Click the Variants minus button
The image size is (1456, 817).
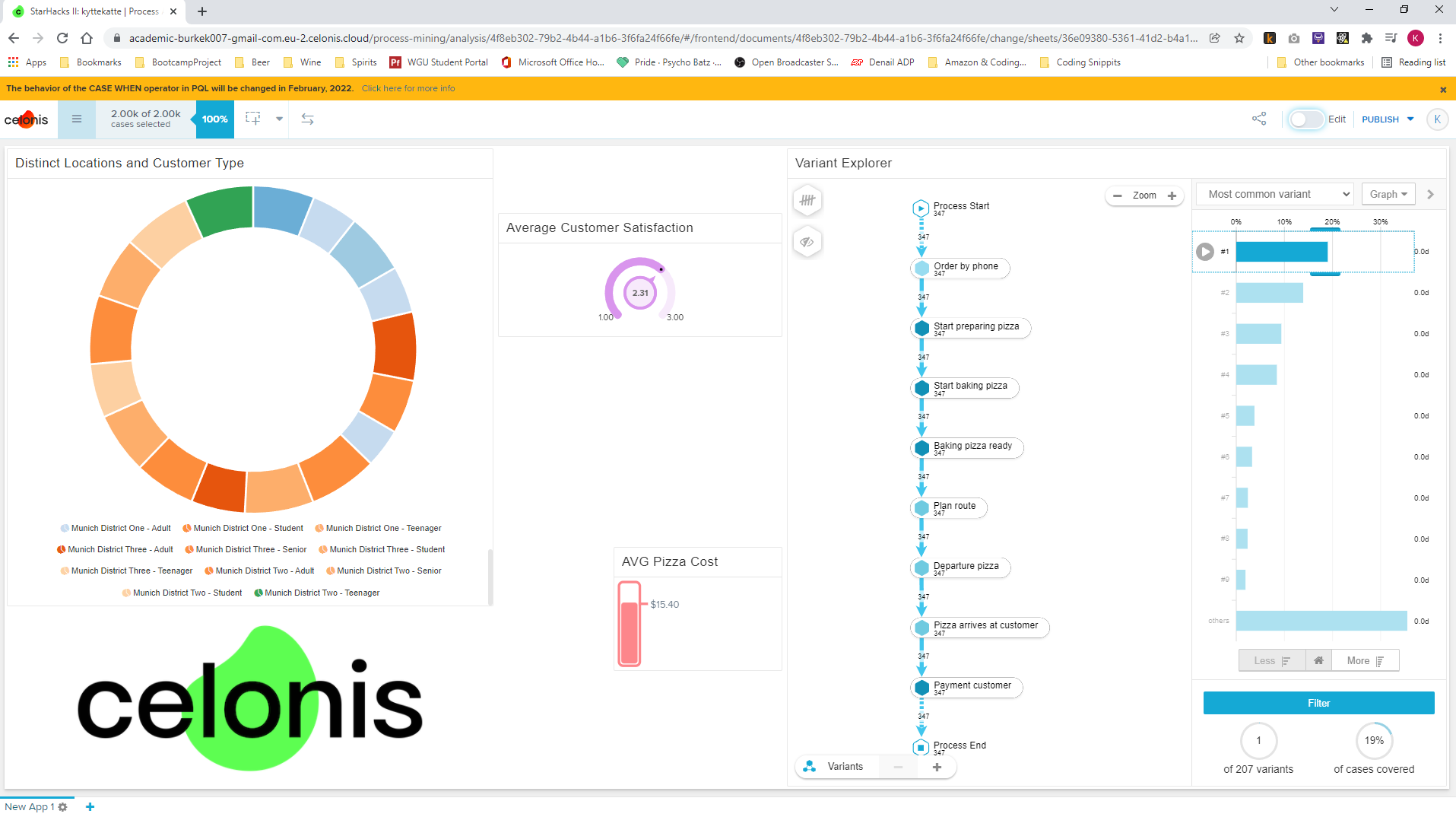pyautogui.click(x=898, y=767)
